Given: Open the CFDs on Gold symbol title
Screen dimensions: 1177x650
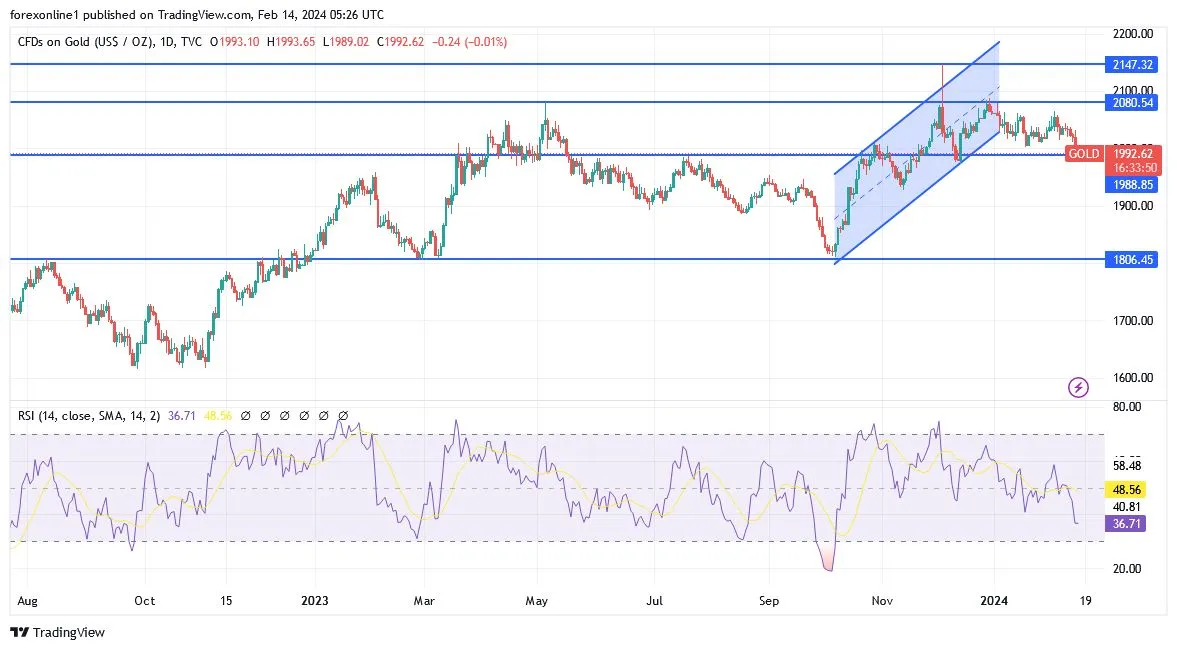Looking at the screenshot, I should click(85, 42).
